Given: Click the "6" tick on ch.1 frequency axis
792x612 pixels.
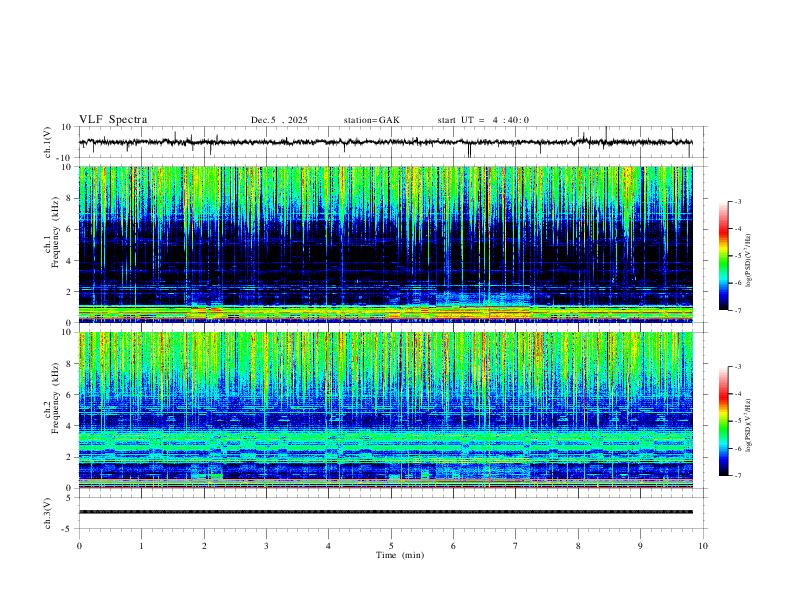Looking at the screenshot, I should (69, 229).
